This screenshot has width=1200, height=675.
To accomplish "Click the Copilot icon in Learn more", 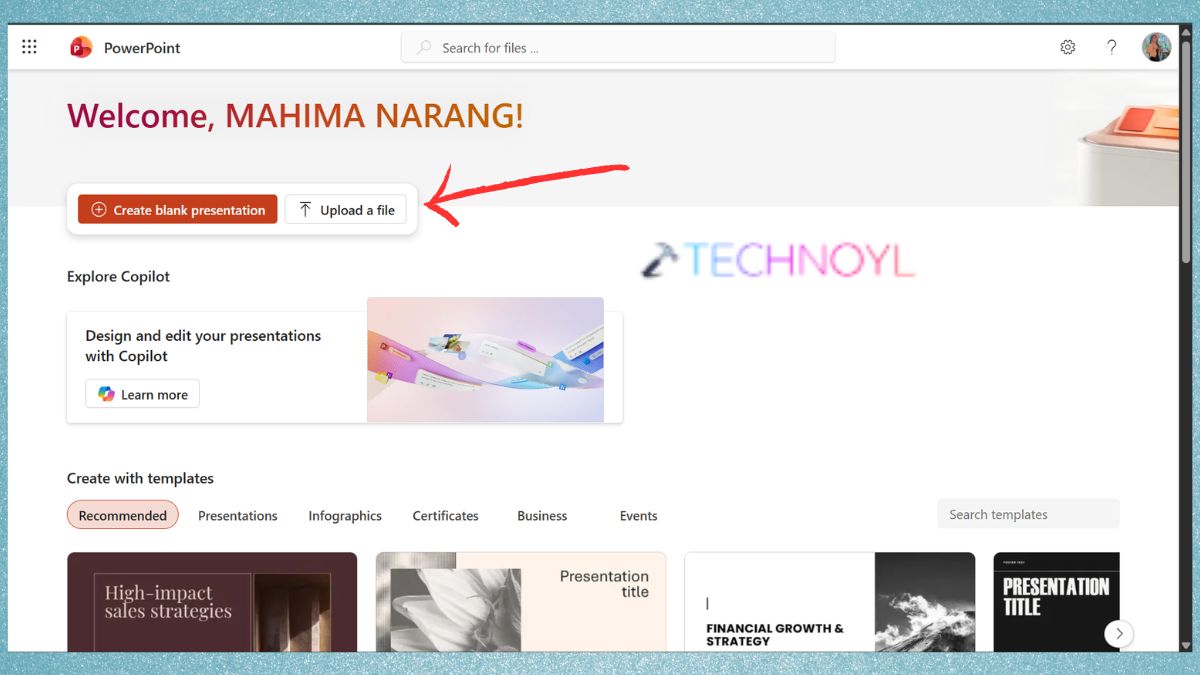I will coord(106,394).
